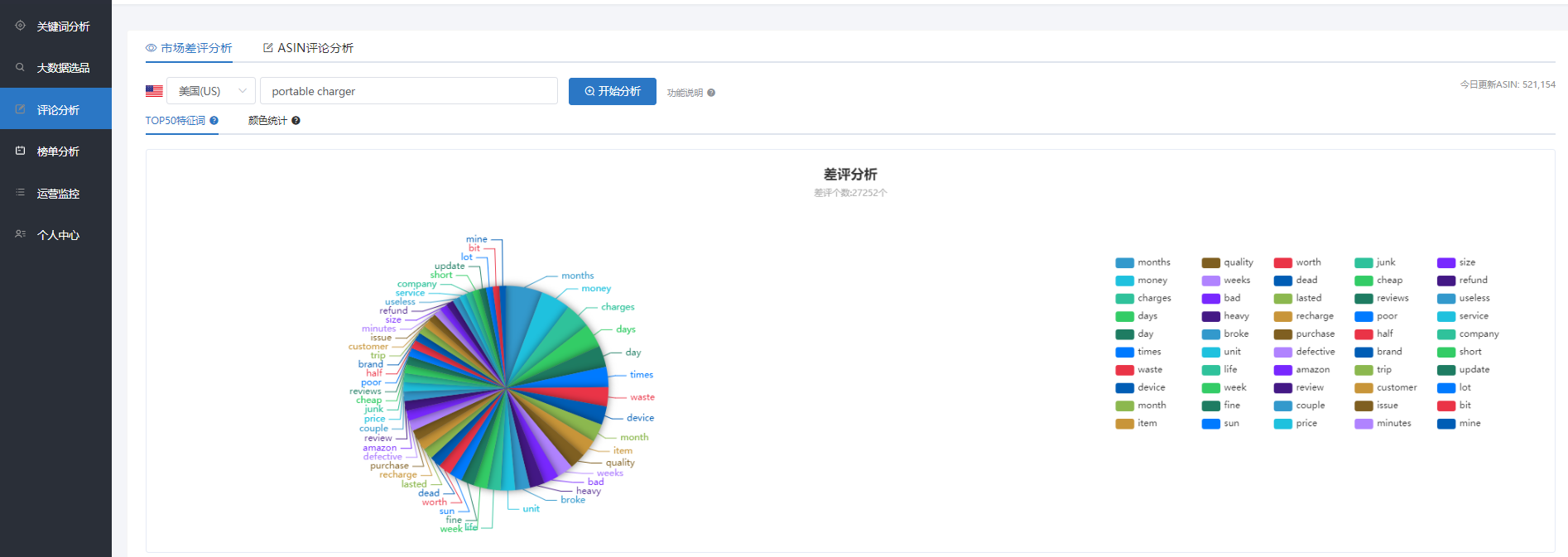Toggle the price legend entry
1568x557 pixels.
pyautogui.click(x=1296, y=424)
